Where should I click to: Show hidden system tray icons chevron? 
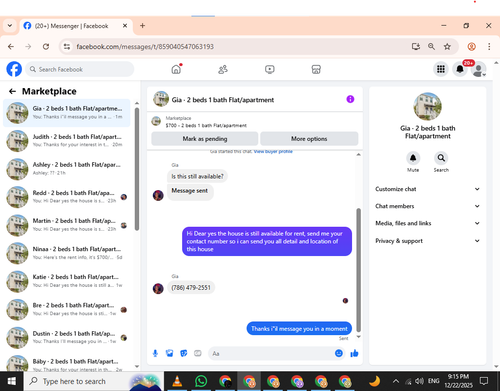(396, 381)
